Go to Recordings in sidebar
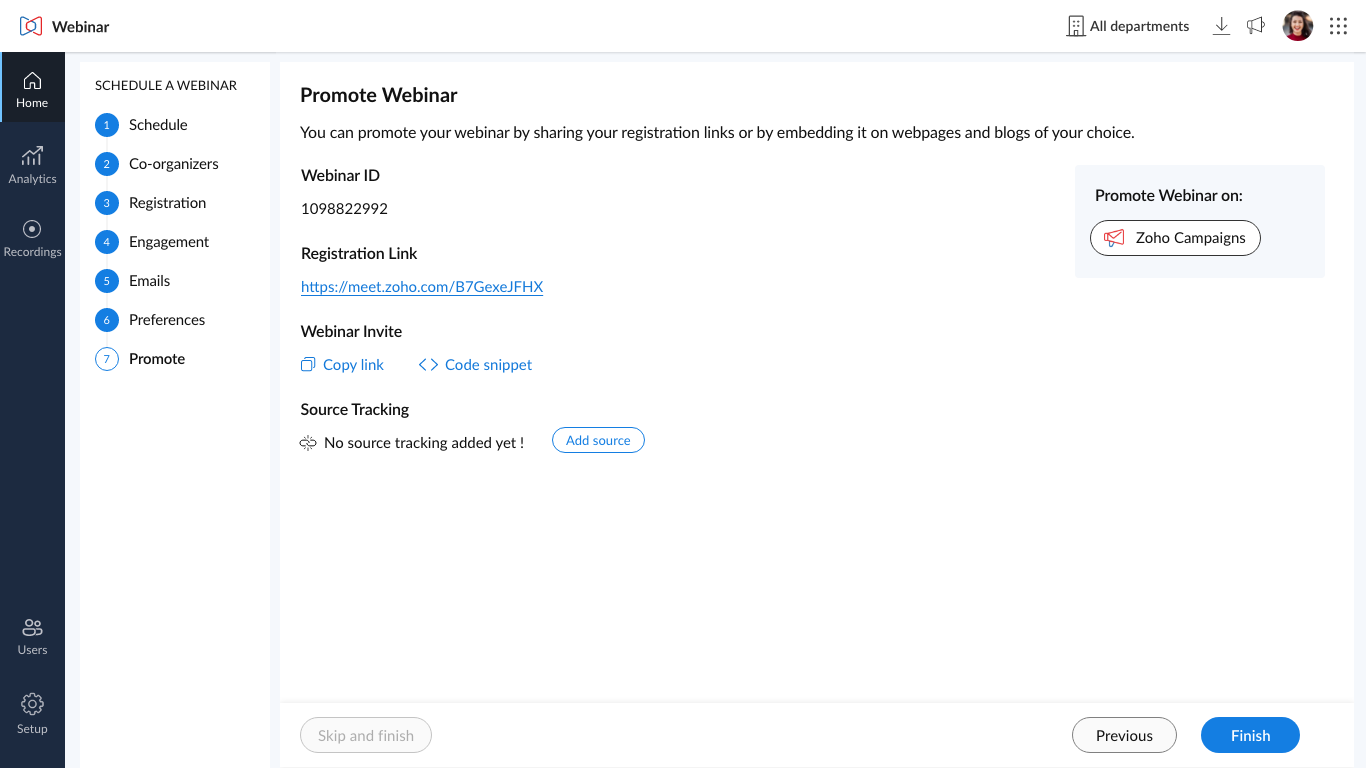This screenshot has height=768, width=1366. tap(32, 238)
